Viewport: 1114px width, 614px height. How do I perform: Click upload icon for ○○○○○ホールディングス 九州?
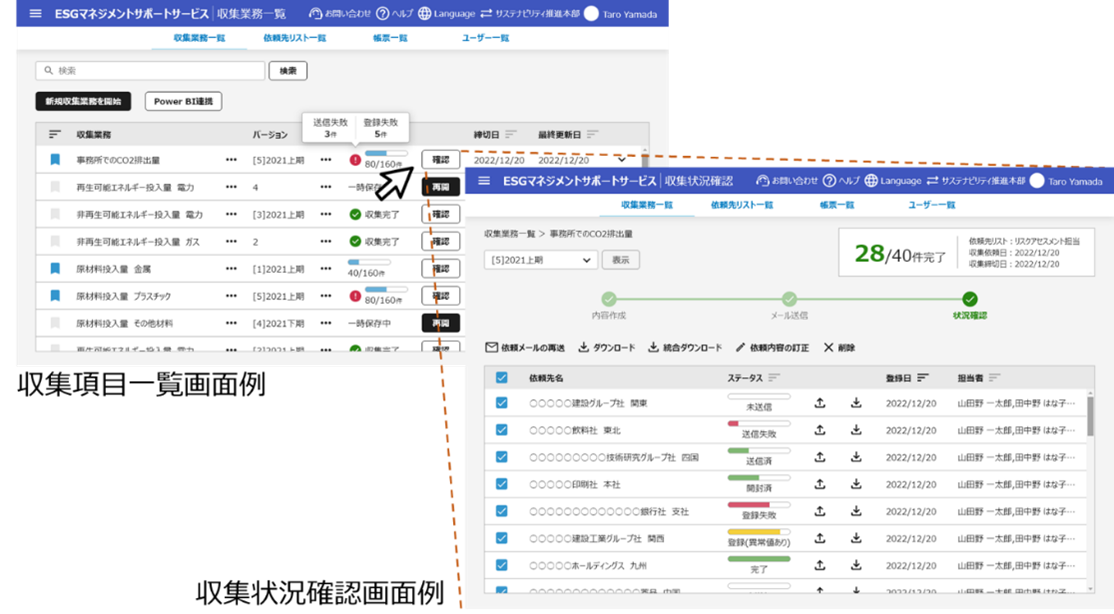click(820, 565)
